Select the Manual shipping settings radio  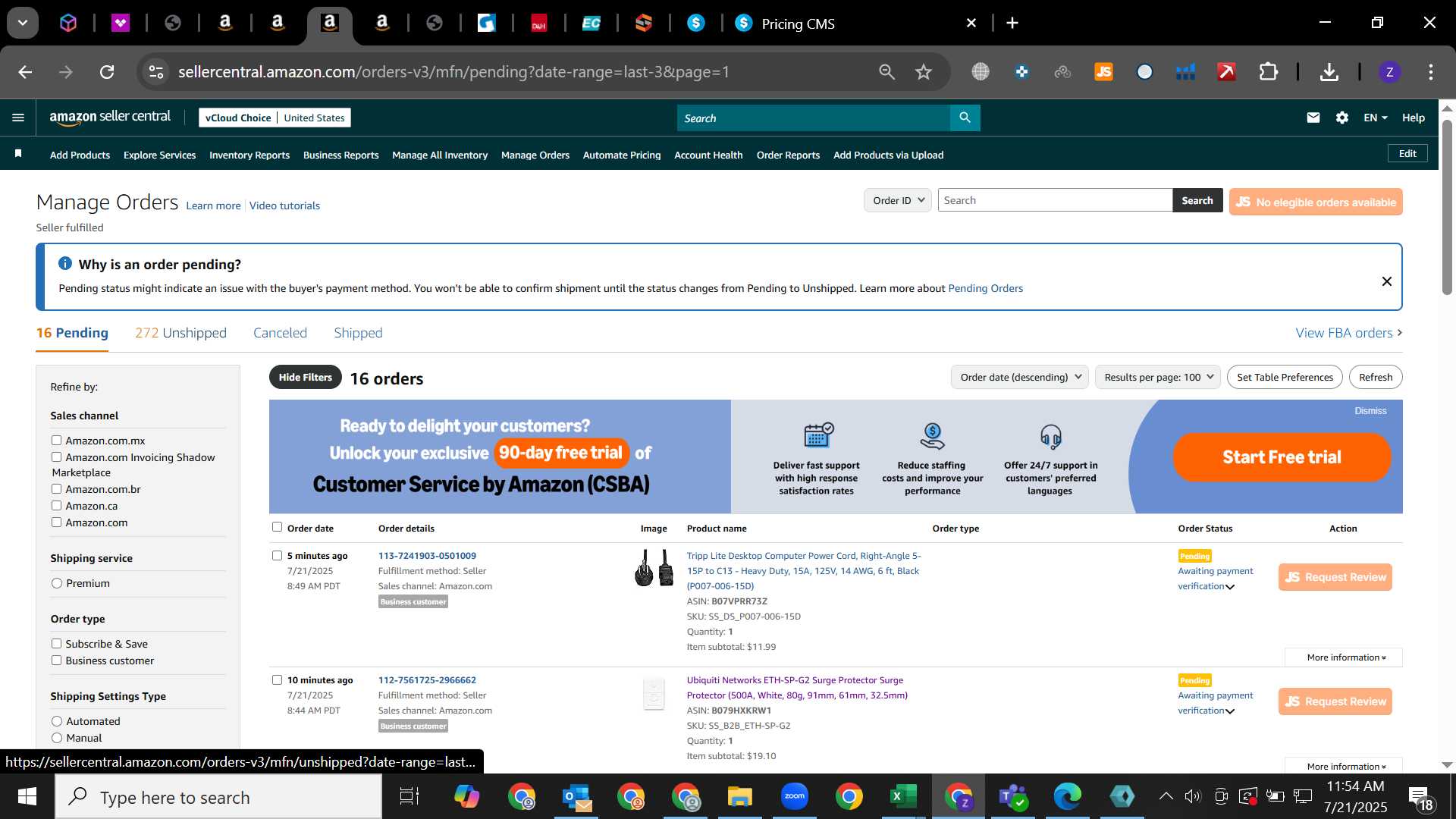57,738
